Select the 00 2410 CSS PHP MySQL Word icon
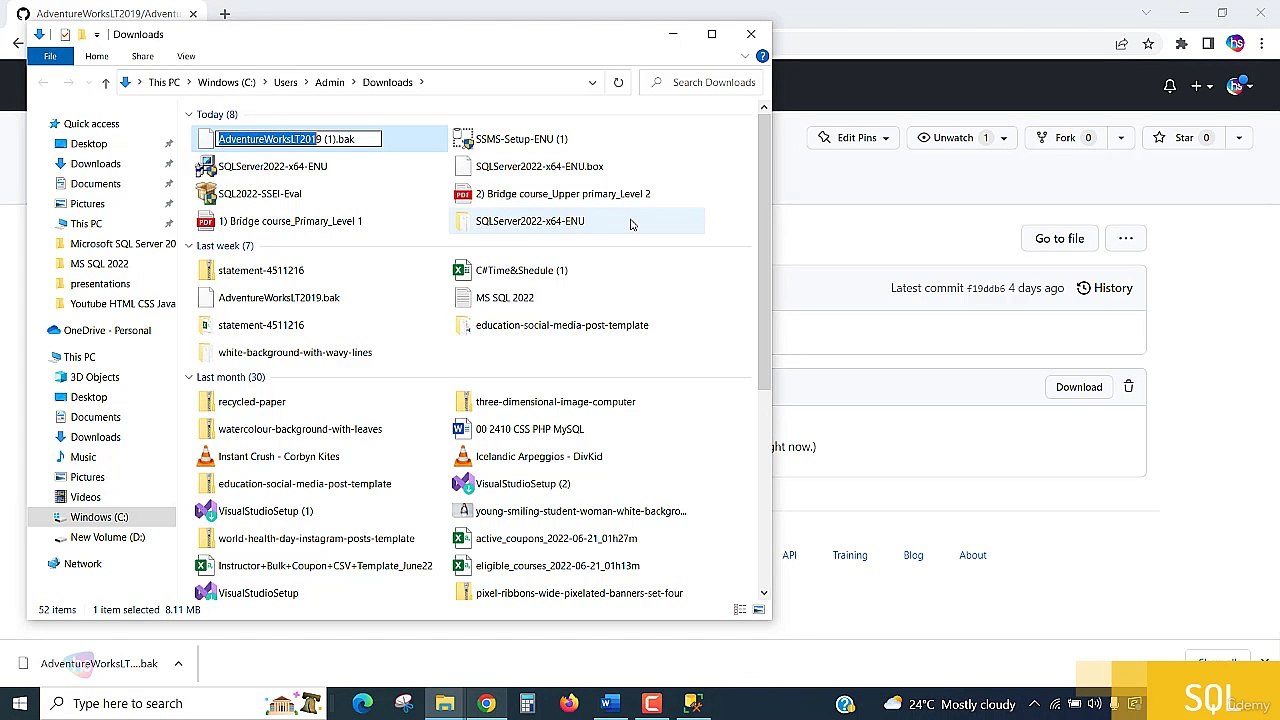This screenshot has height=720, width=1280. [462, 429]
